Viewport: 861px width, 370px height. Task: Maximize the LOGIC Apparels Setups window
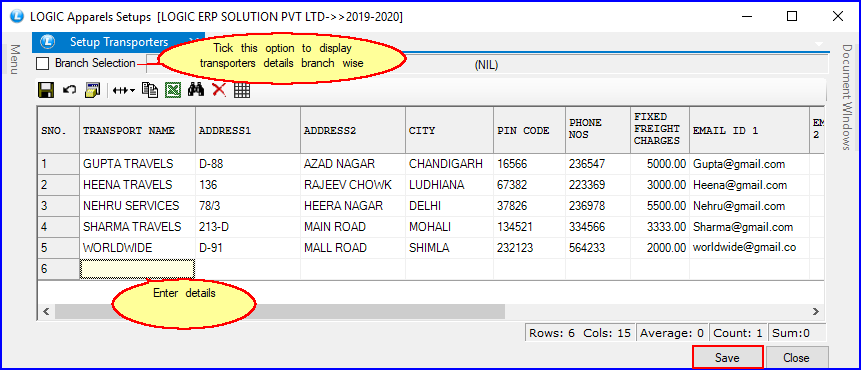[x=792, y=16]
